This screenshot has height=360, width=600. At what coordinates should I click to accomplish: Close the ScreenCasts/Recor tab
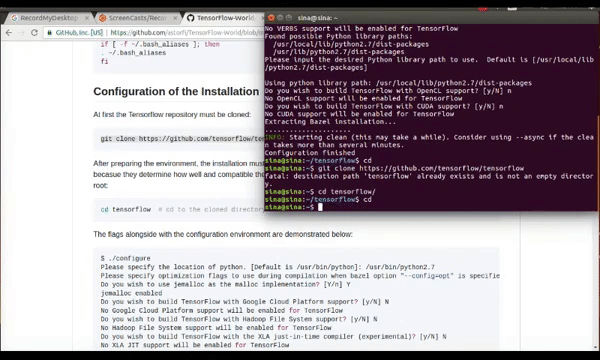[175, 18]
